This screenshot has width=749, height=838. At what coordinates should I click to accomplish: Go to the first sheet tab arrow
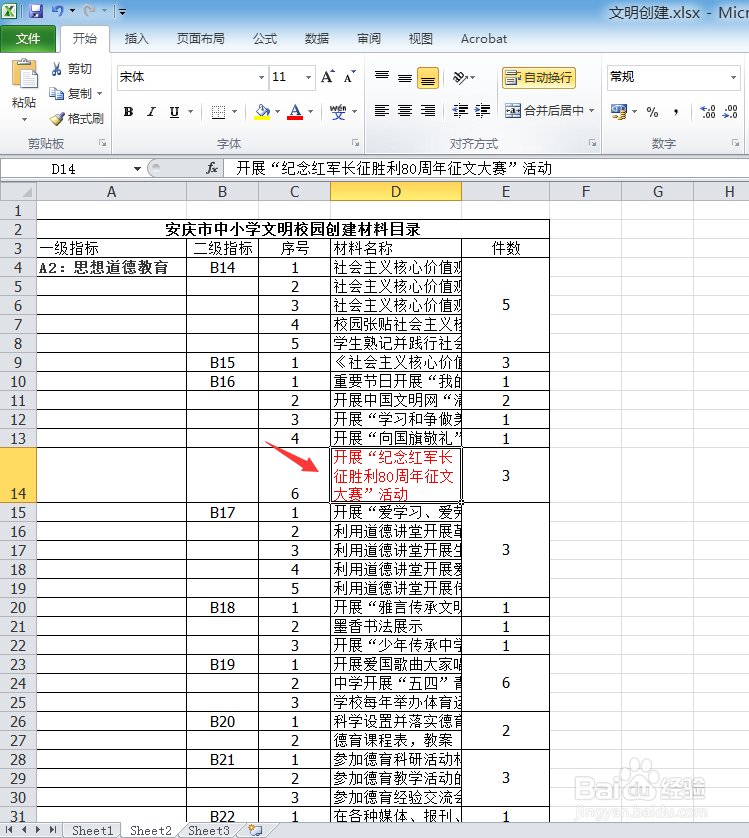9,830
